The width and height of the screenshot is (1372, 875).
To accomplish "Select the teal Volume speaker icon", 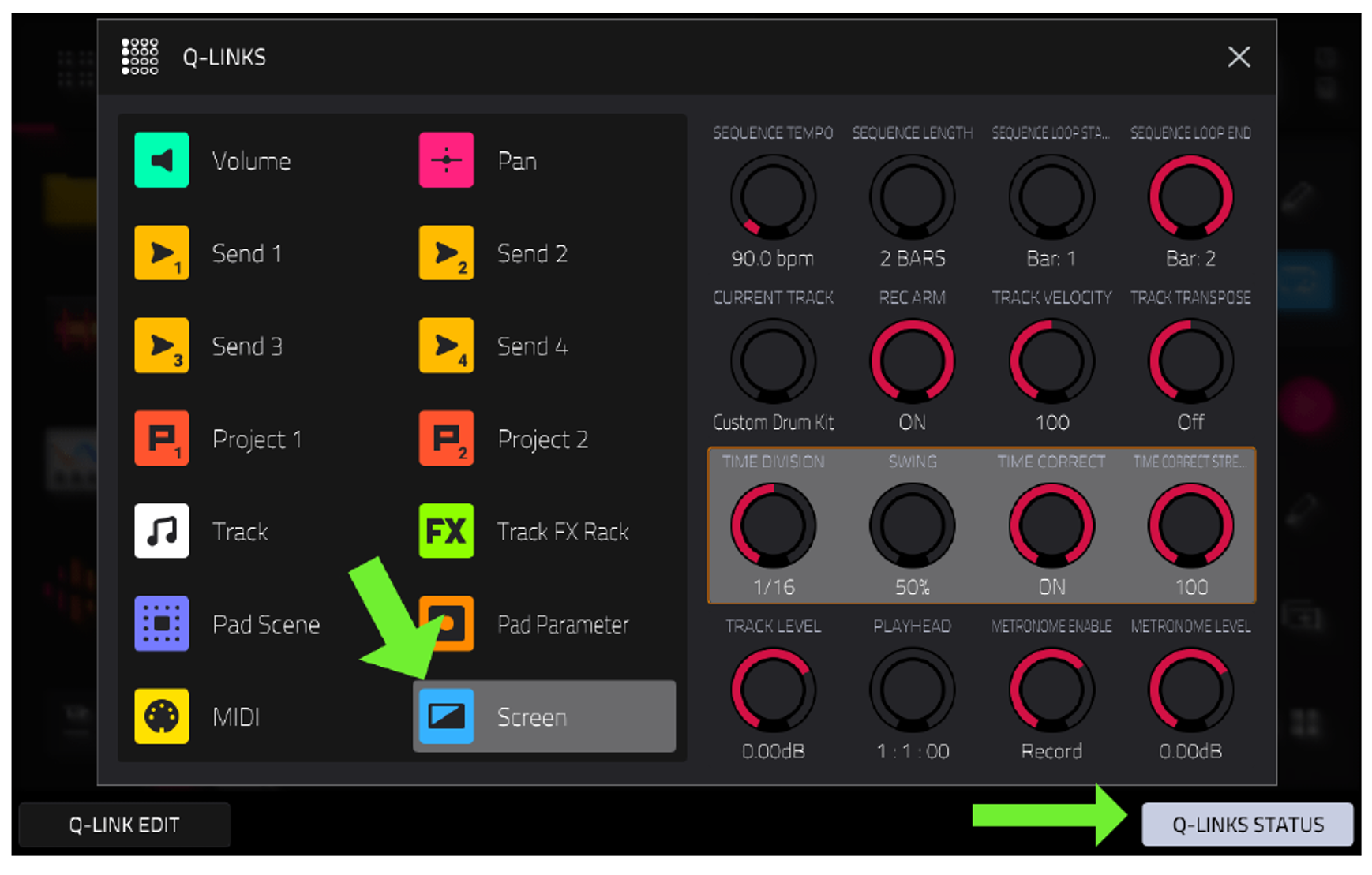I will (x=162, y=160).
